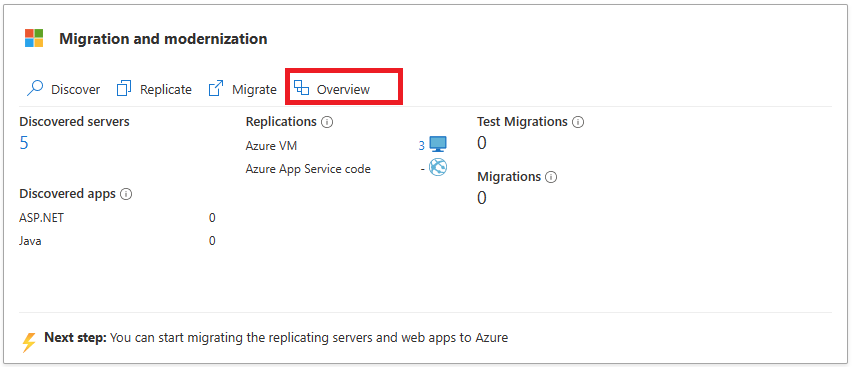Show info for Discovered apps
Image resolution: width=853 pixels, height=367 pixels.
[126, 194]
